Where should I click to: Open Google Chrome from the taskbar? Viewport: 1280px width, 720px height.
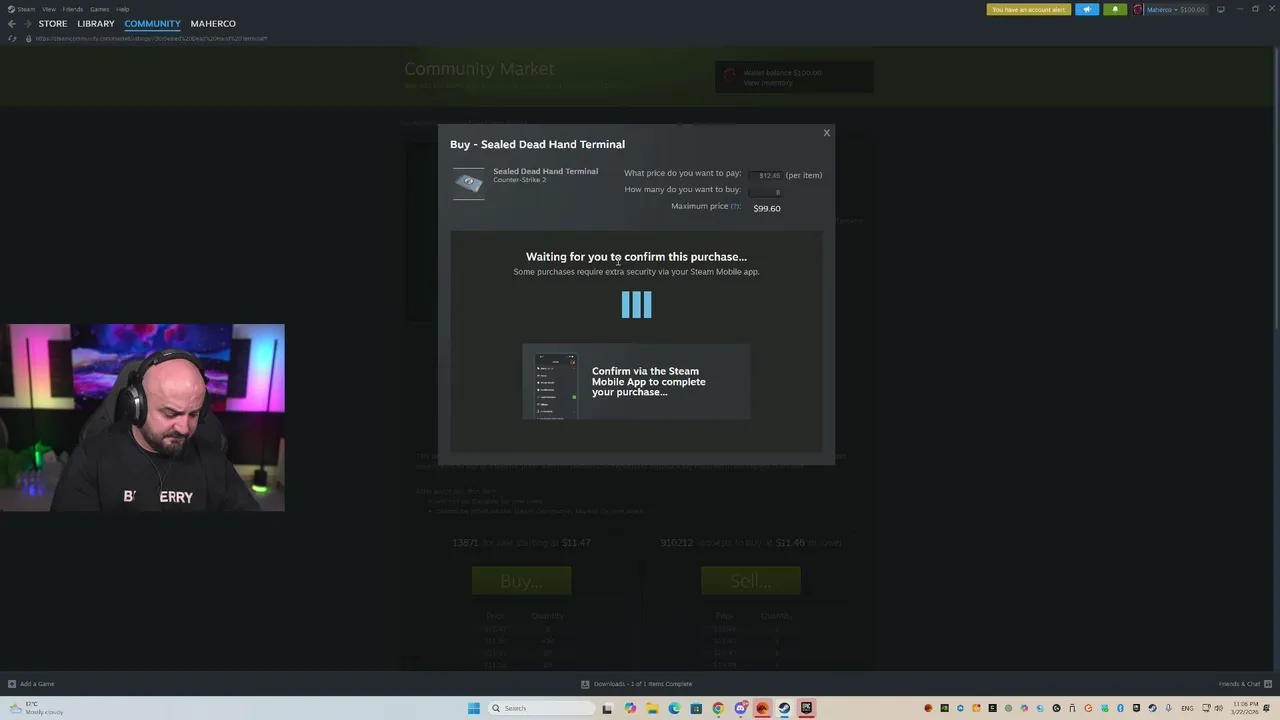click(x=718, y=708)
